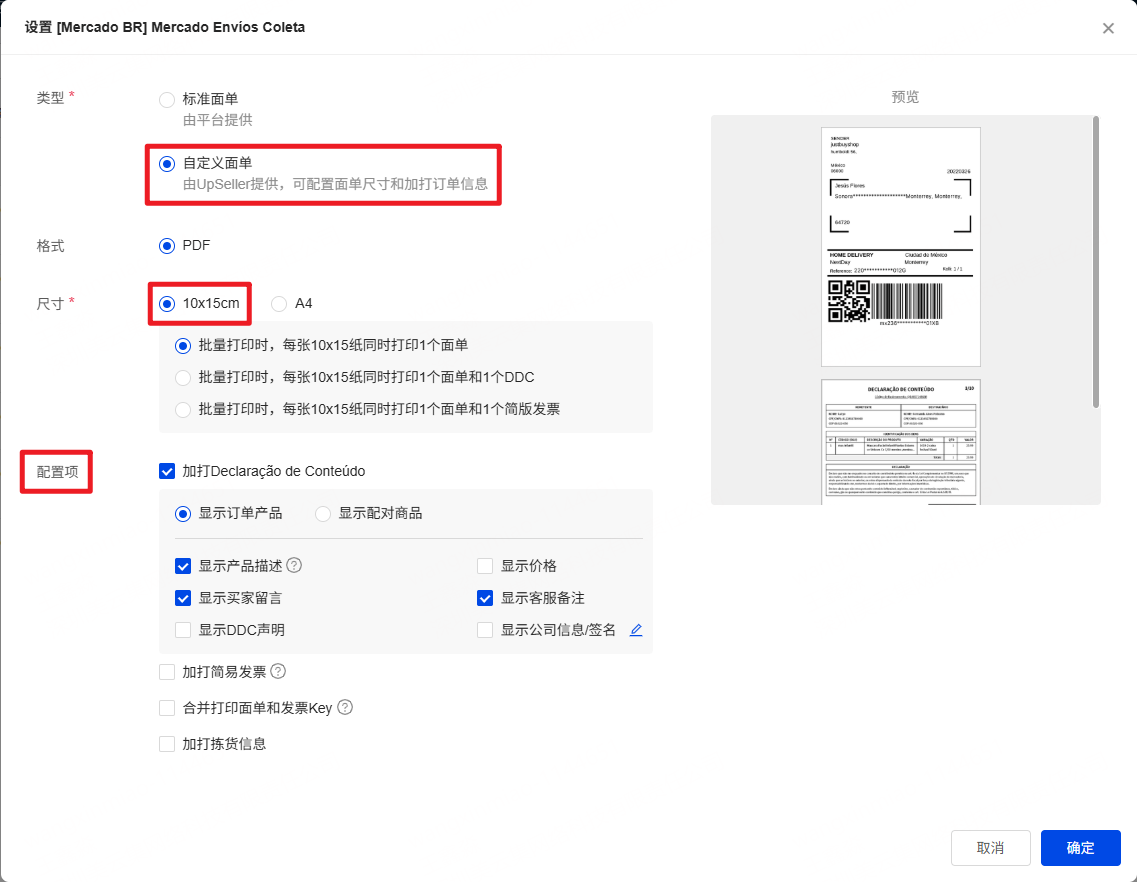Toggle the 显示客服备注 checkbox

tap(485, 598)
